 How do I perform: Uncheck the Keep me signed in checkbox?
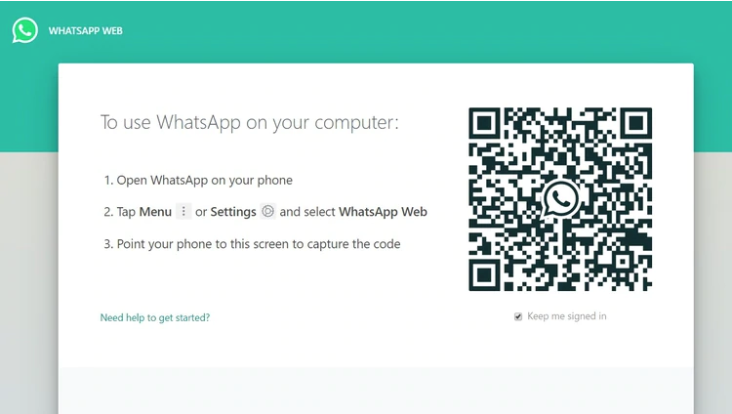(518, 316)
